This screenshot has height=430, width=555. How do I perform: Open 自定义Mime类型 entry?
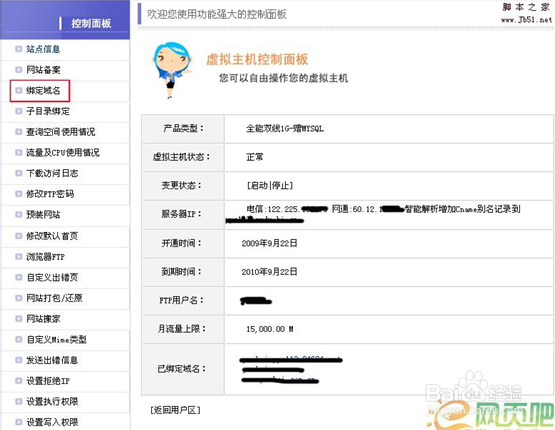click(x=56, y=339)
